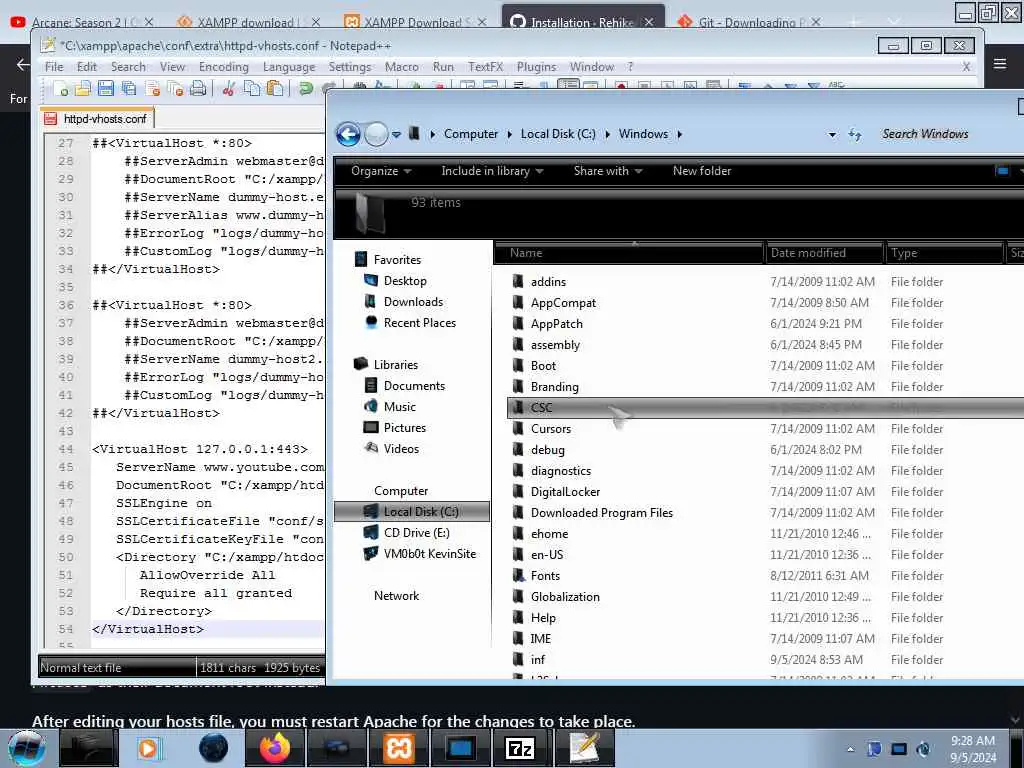Image resolution: width=1024 pixels, height=768 pixels.
Task: Switch to the Git - Downloading browser tab
Action: click(x=750, y=22)
